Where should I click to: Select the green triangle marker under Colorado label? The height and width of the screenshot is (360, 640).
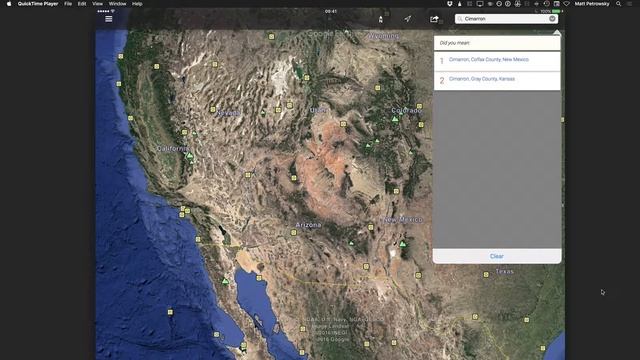click(395, 119)
